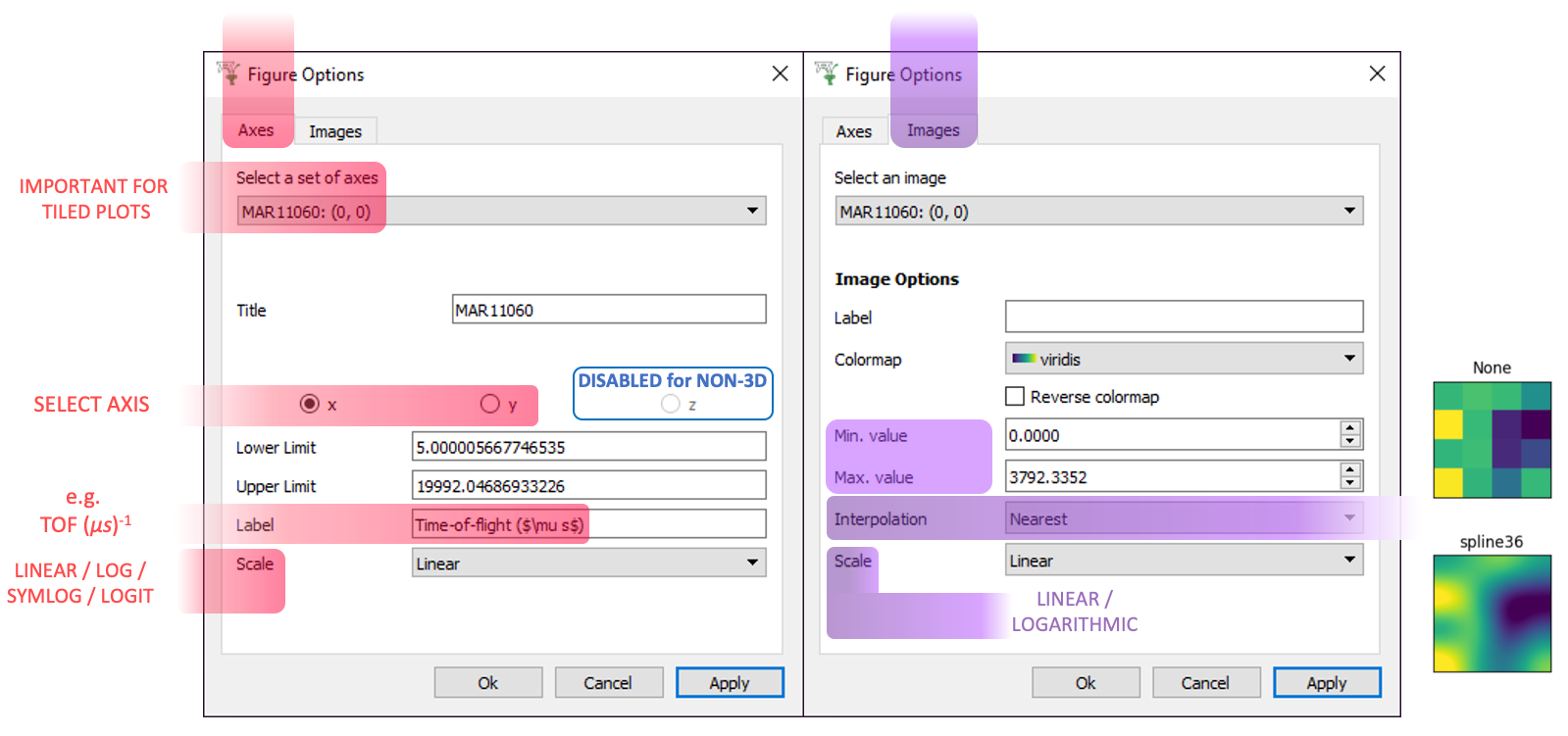Click Ok in the left dialog
This screenshot has height=736, width=1568.
click(x=488, y=683)
